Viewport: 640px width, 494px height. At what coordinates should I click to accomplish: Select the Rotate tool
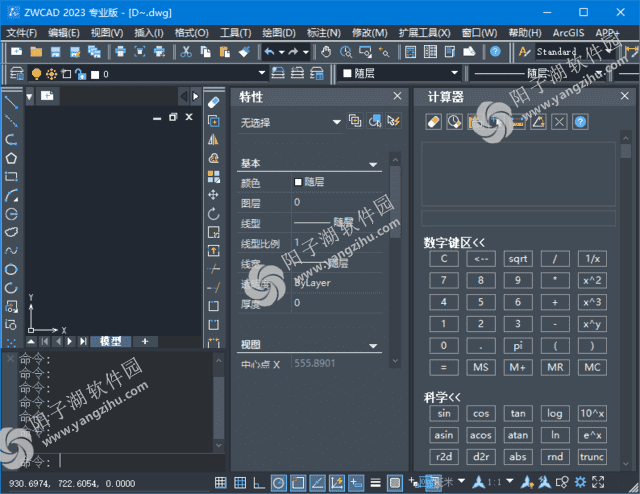[x=213, y=214]
